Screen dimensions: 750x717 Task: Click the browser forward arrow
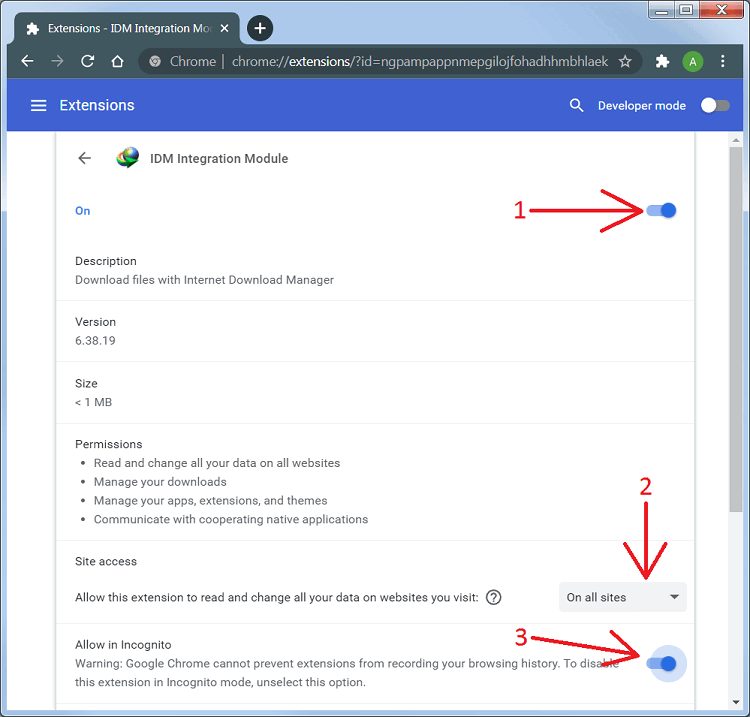[x=57, y=61]
